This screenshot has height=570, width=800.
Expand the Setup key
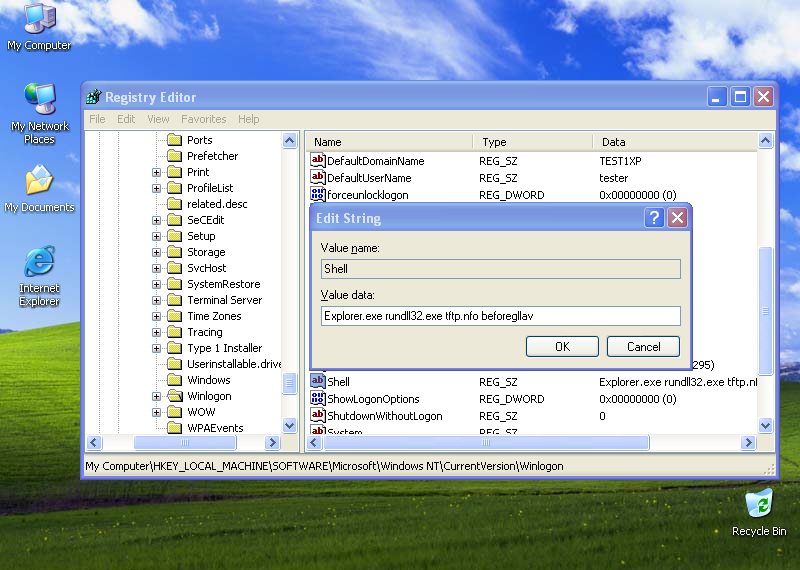[157, 236]
